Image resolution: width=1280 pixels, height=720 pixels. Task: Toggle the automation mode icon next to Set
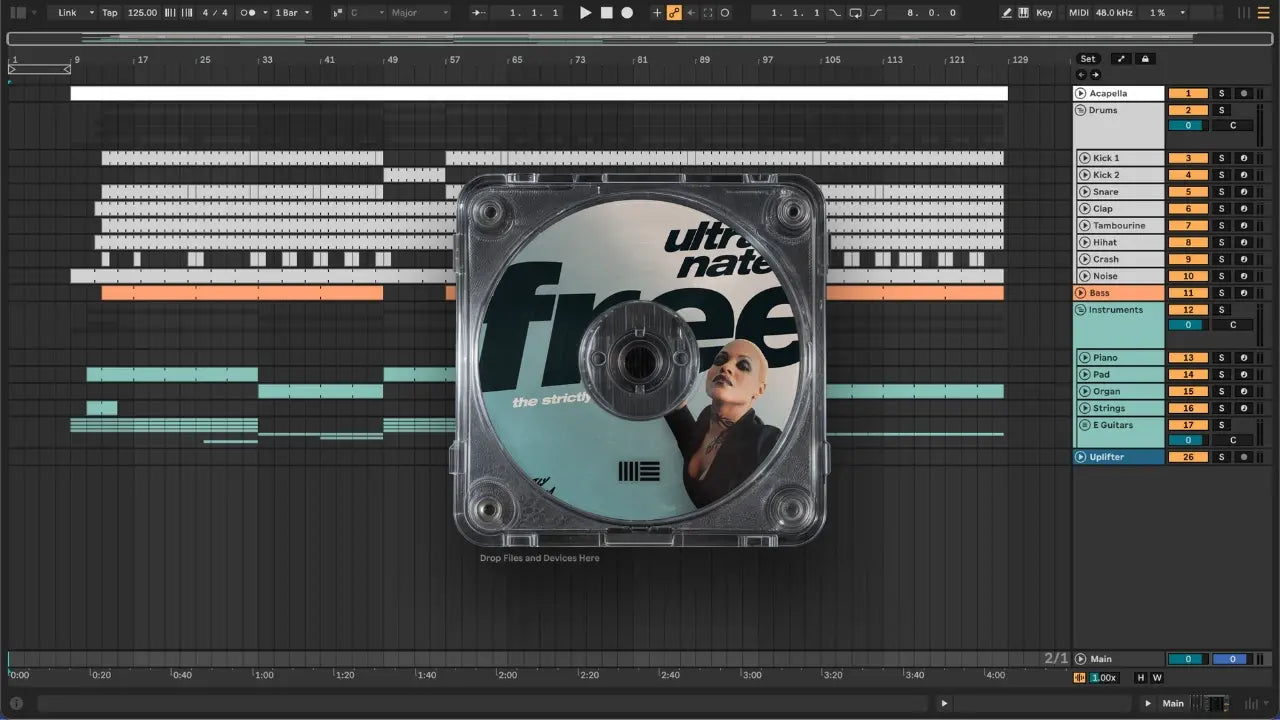coord(1121,59)
